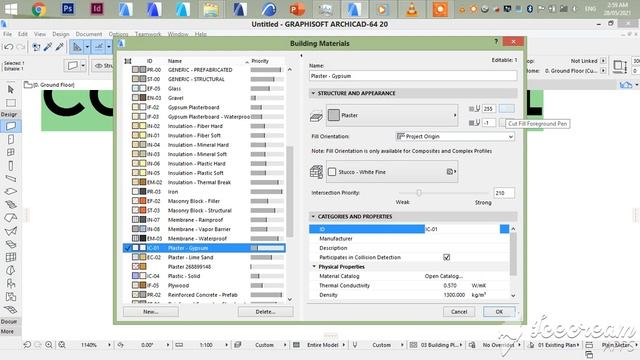Select the Stair tool in toolbox
The image size is (640, 360).
pyautogui.click(x=11, y=204)
